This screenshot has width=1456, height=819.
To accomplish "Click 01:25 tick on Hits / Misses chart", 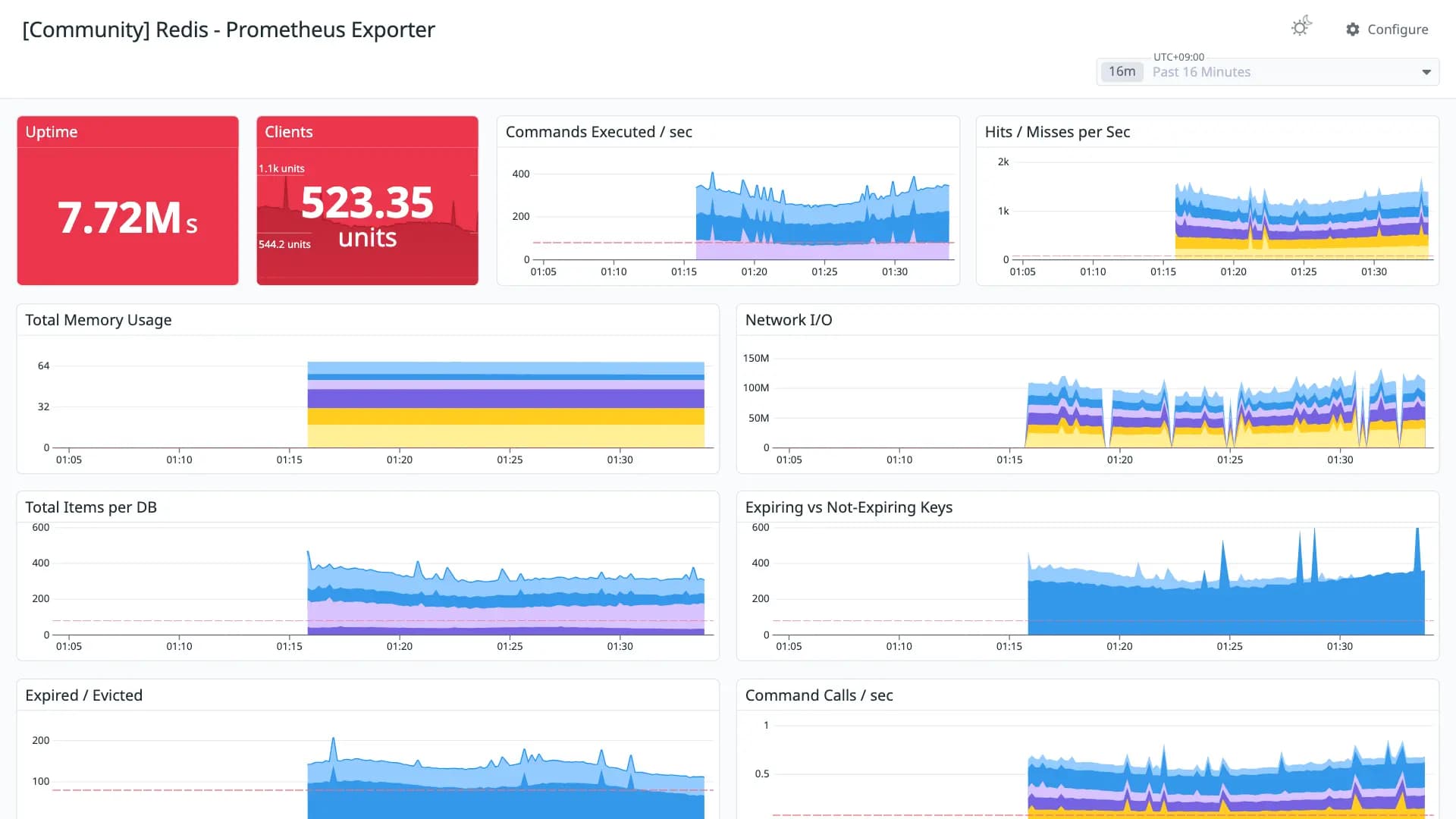I will pos(1304,271).
